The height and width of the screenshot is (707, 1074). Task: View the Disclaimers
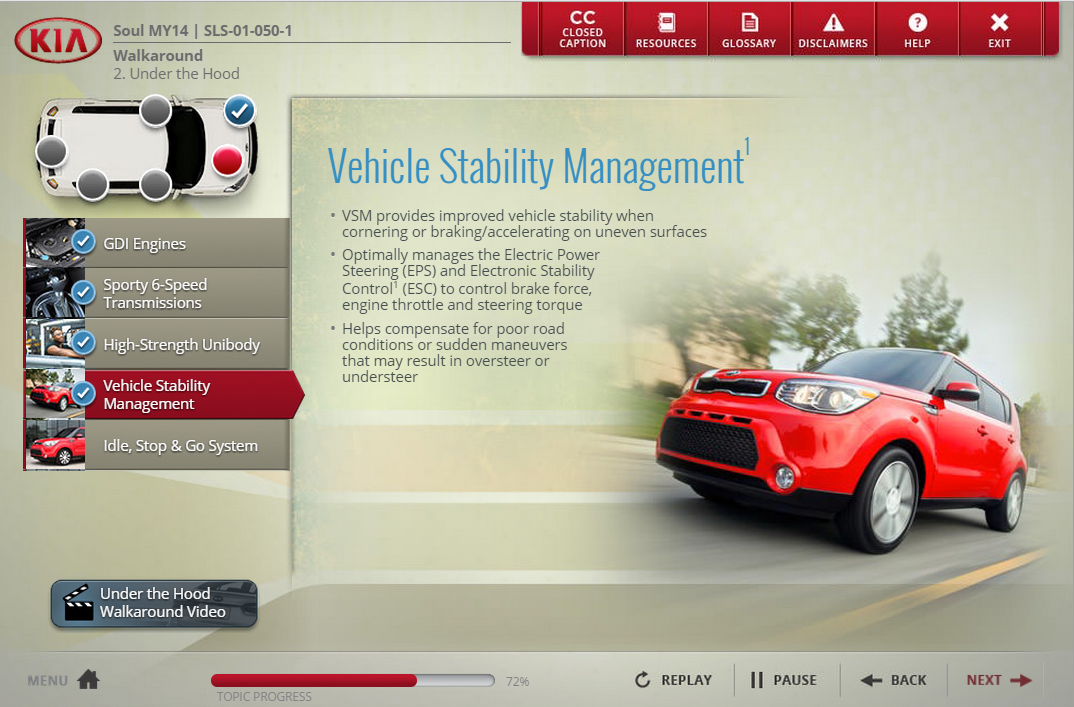point(833,29)
